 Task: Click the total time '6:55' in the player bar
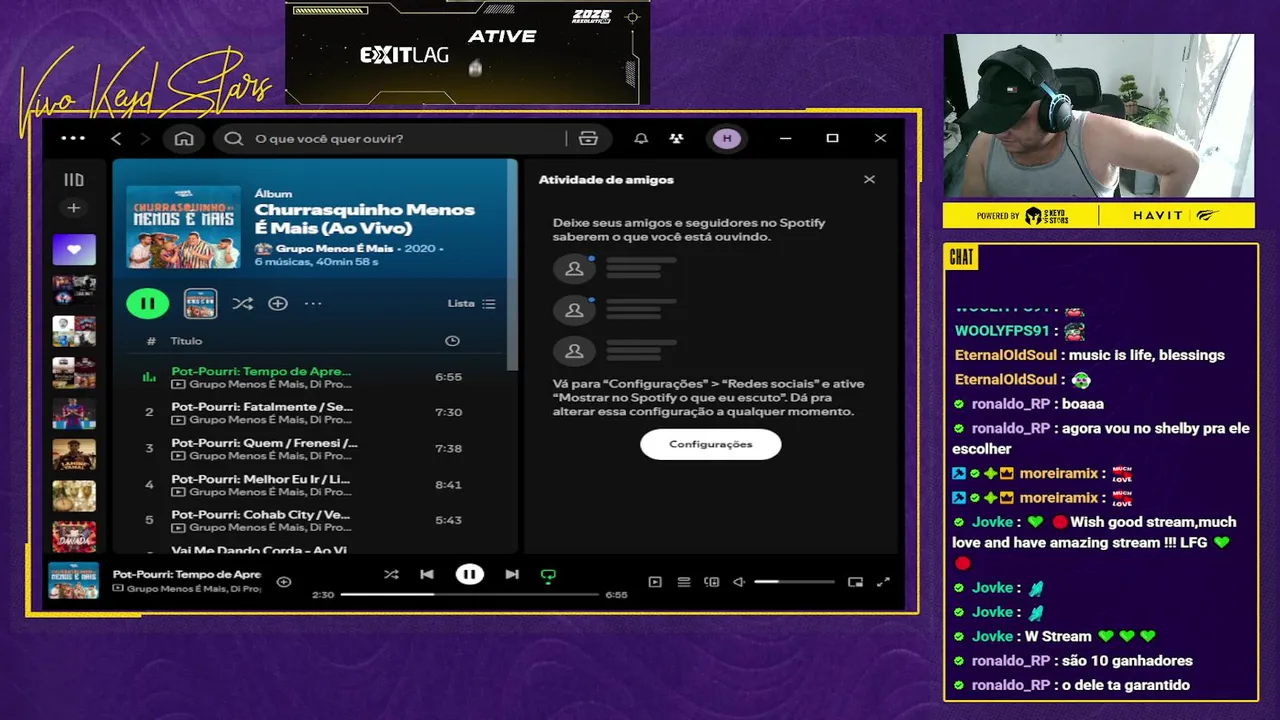[616, 595]
